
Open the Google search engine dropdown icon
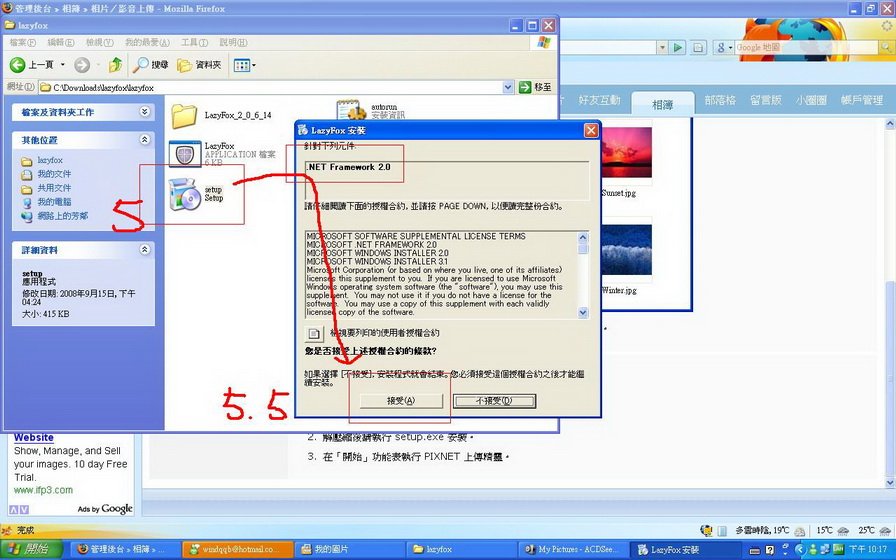coord(724,48)
